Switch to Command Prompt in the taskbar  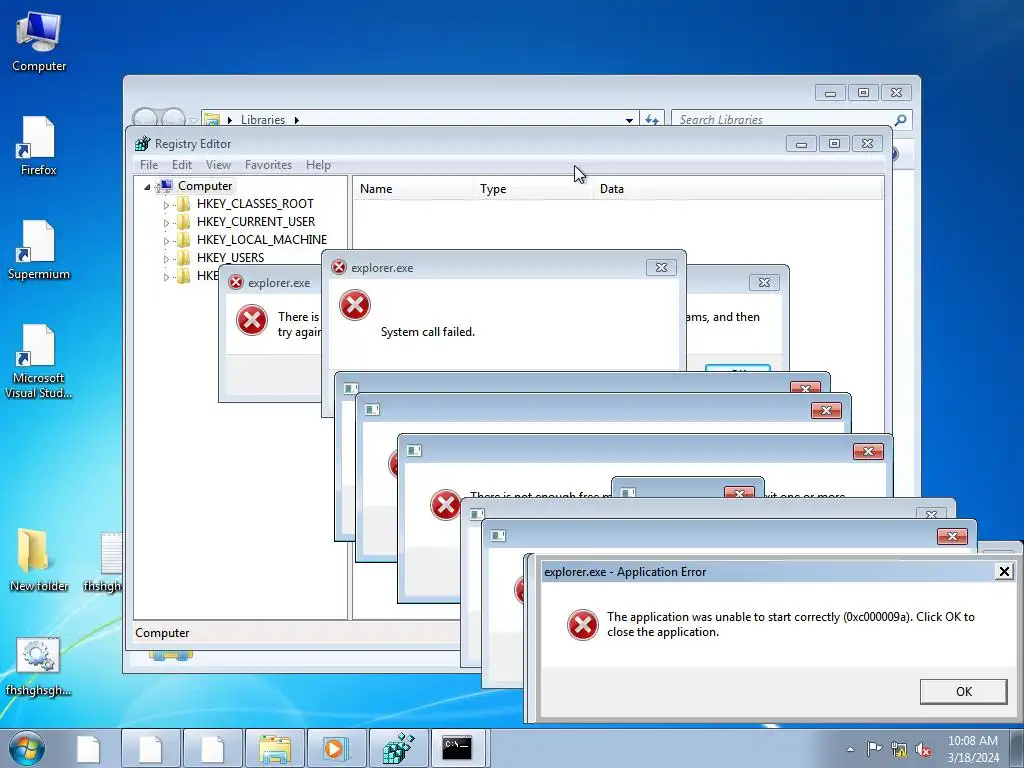[x=457, y=748]
